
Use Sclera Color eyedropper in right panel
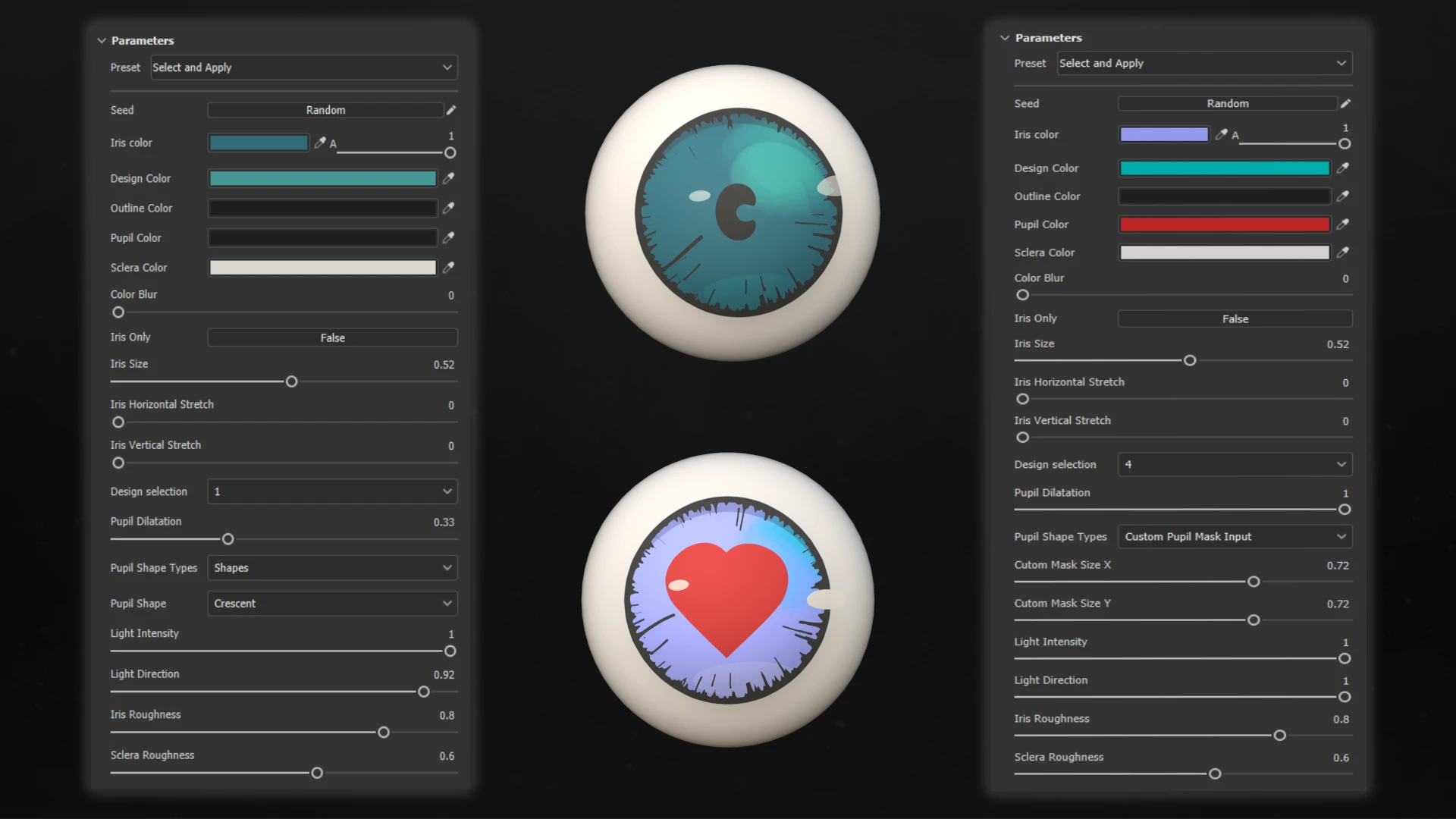click(x=1342, y=253)
